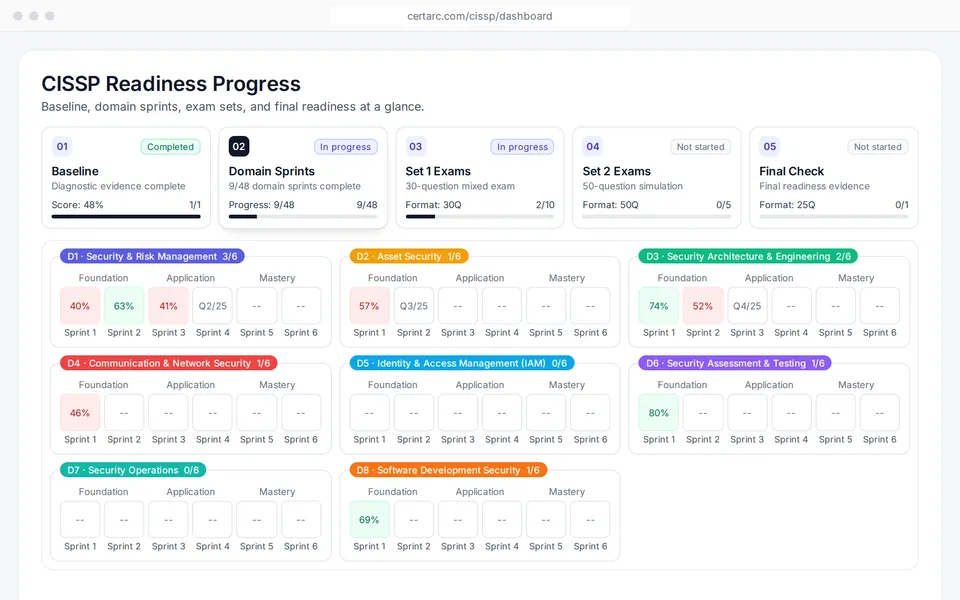Click the In progress pill on Domain Sprints

(x=345, y=147)
